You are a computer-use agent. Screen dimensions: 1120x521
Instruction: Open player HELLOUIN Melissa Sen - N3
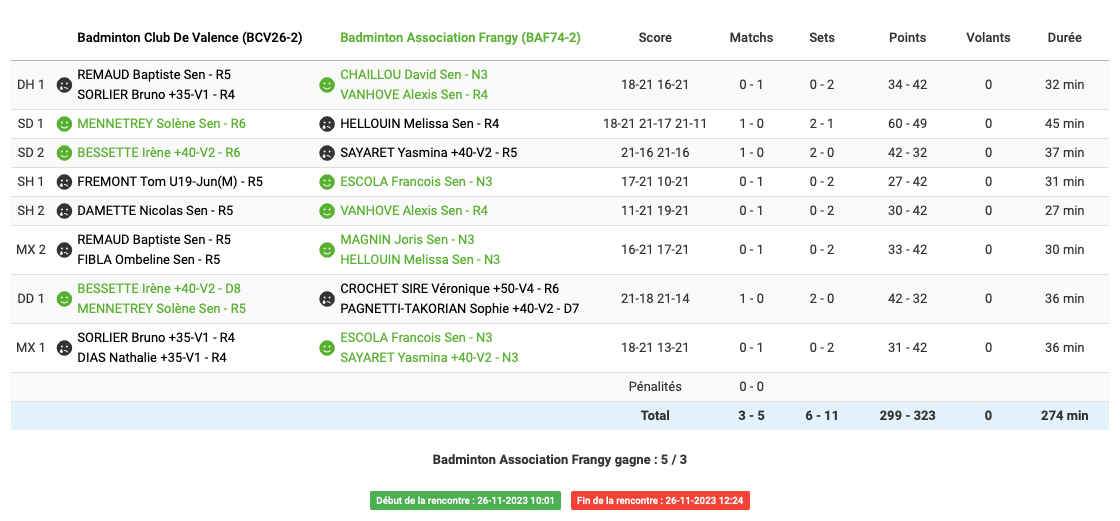coord(420,259)
